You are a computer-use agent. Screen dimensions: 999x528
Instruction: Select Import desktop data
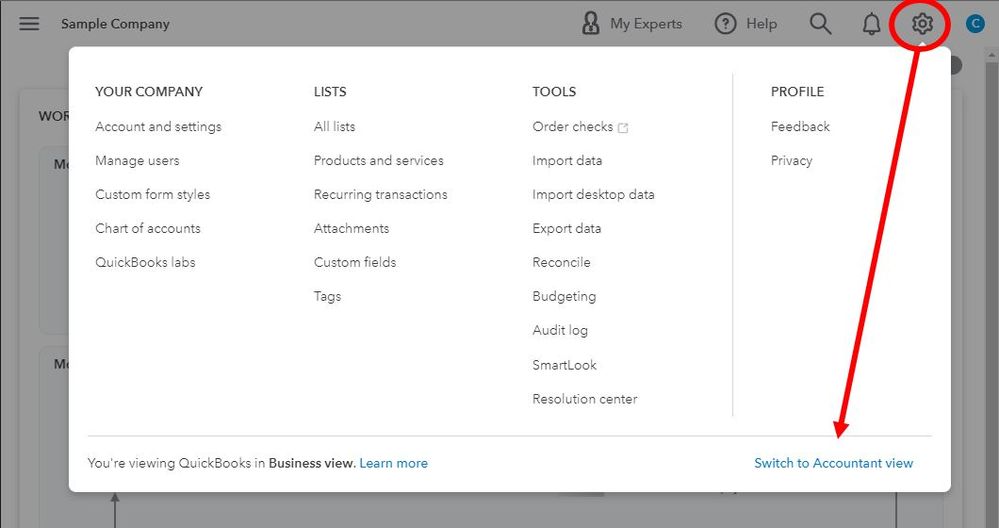pyautogui.click(x=593, y=194)
